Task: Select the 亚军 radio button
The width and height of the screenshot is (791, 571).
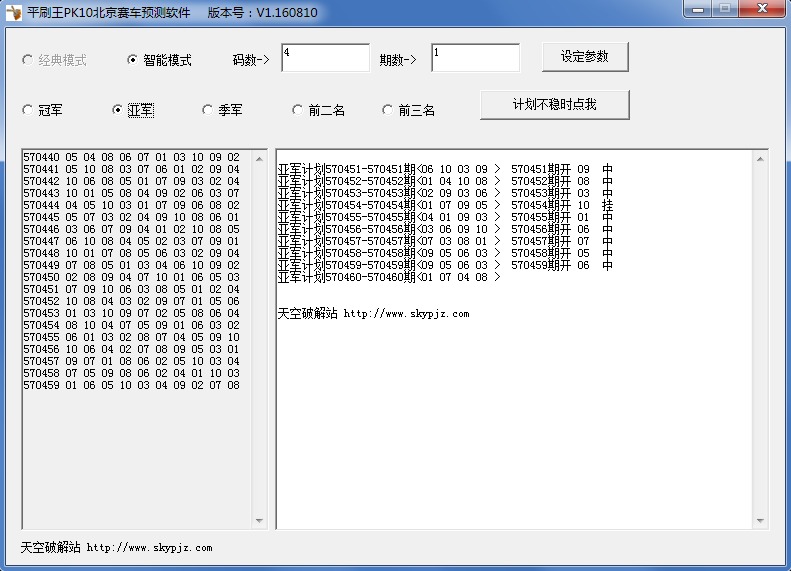Action: click(x=118, y=110)
